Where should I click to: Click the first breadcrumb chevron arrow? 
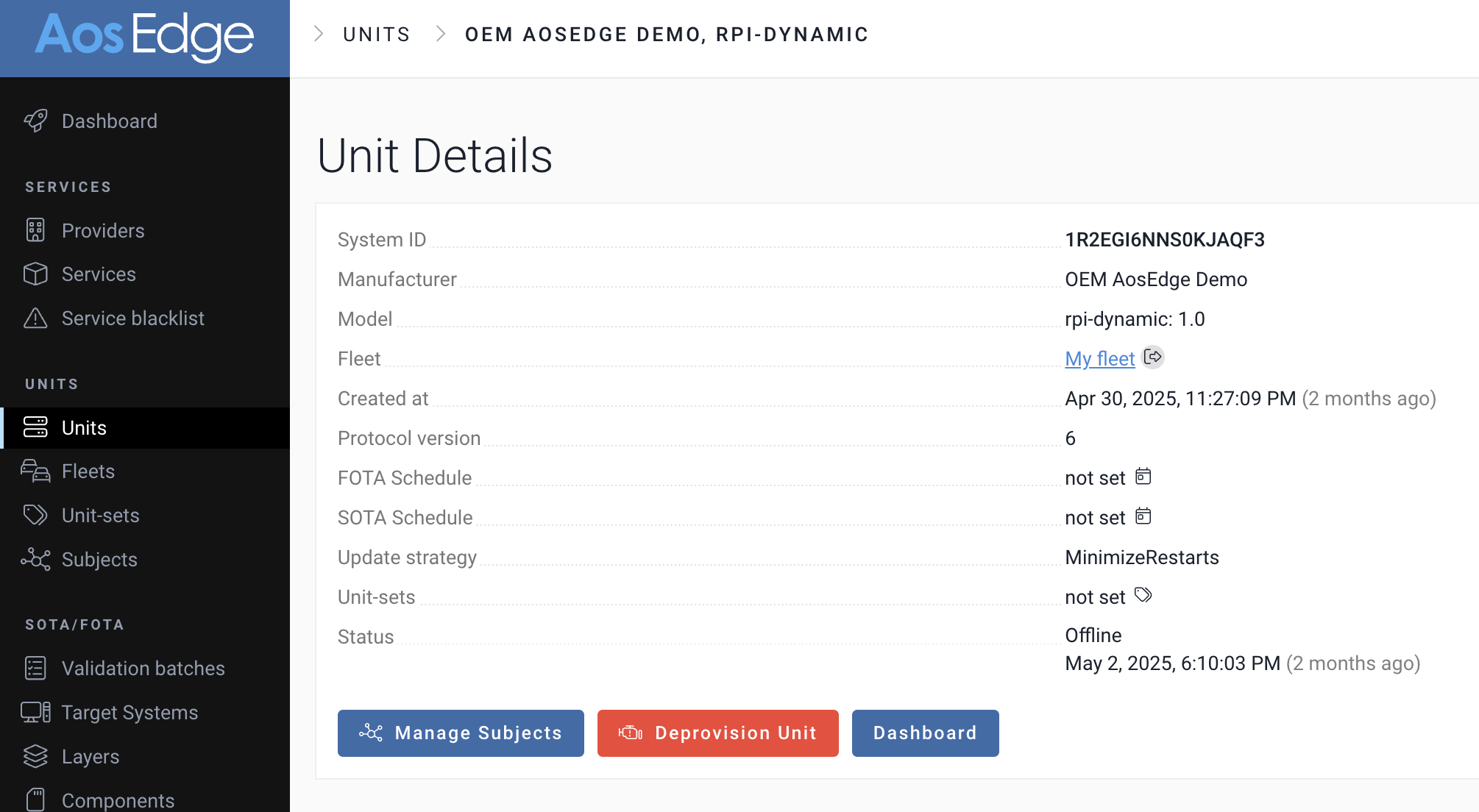[319, 34]
